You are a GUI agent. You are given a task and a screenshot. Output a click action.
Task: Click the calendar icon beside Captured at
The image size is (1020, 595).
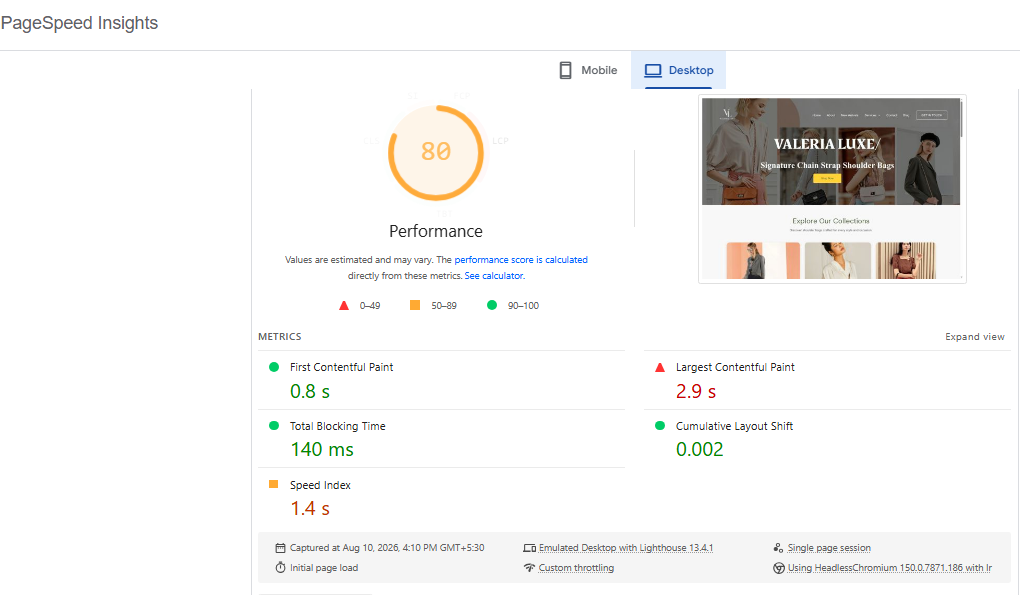click(280, 548)
